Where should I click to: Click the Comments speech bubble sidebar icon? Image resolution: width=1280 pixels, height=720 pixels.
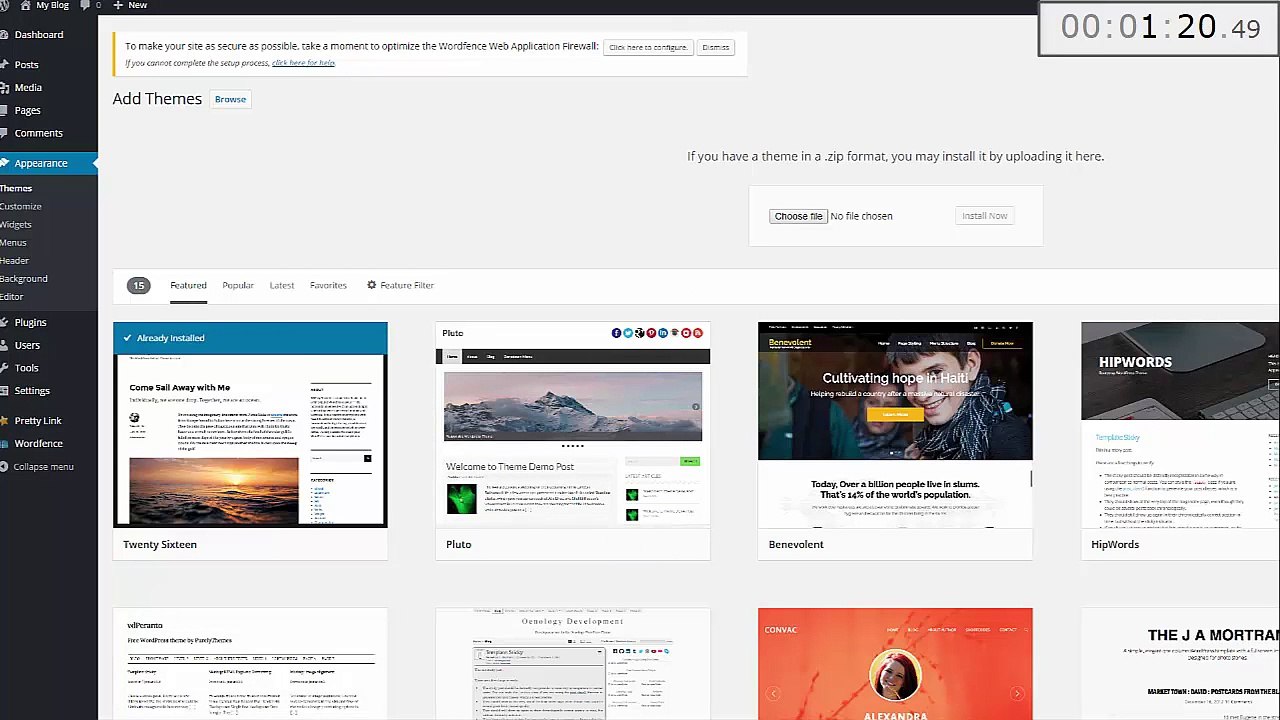(x=4, y=133)
